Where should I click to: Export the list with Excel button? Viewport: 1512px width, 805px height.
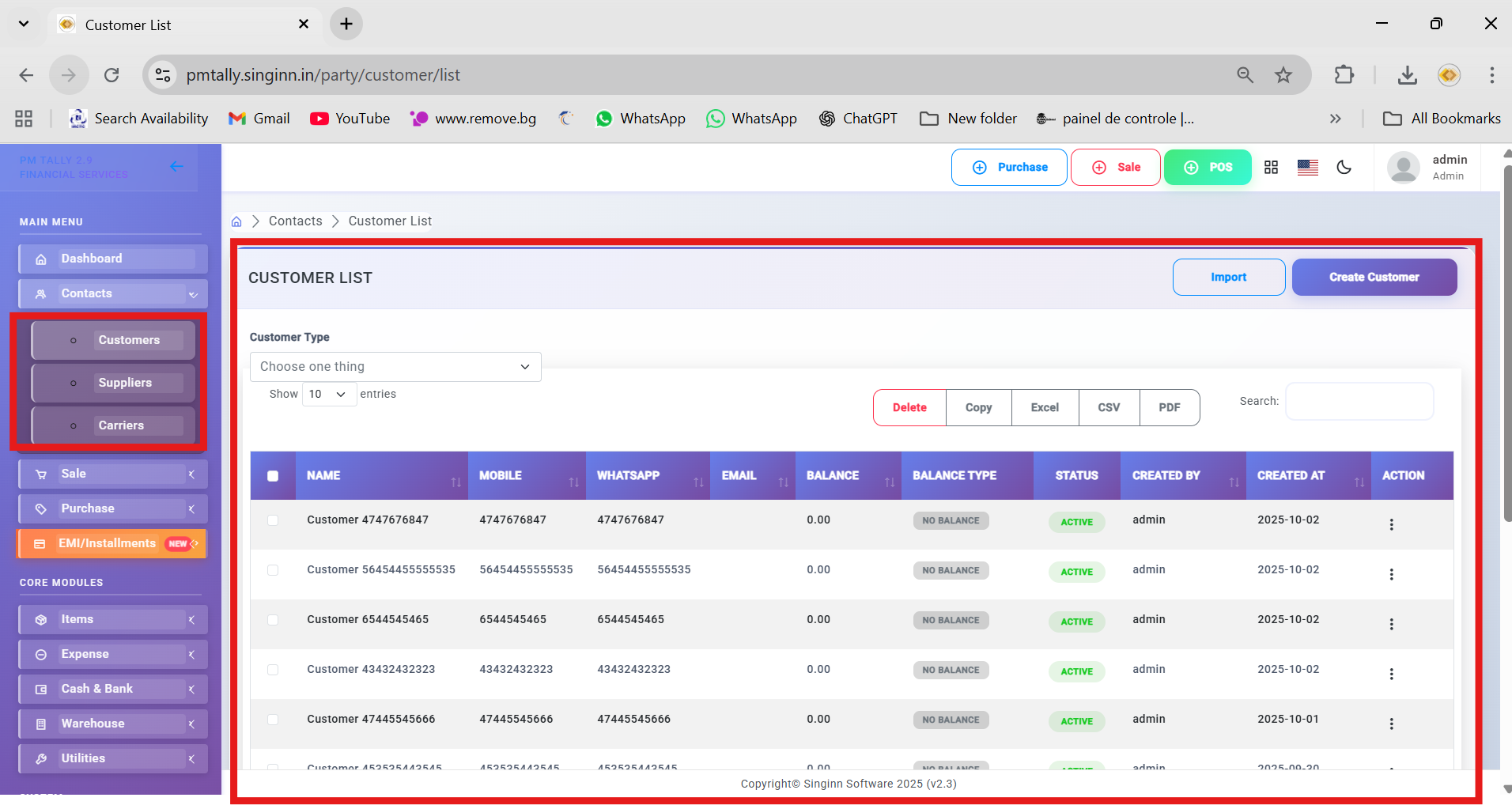click(x=1044, y=407)
